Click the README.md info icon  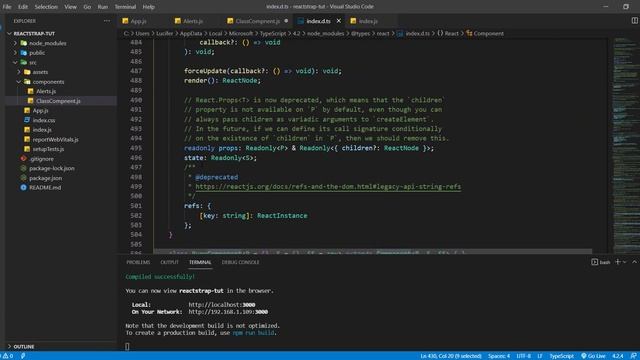[23, 187]
